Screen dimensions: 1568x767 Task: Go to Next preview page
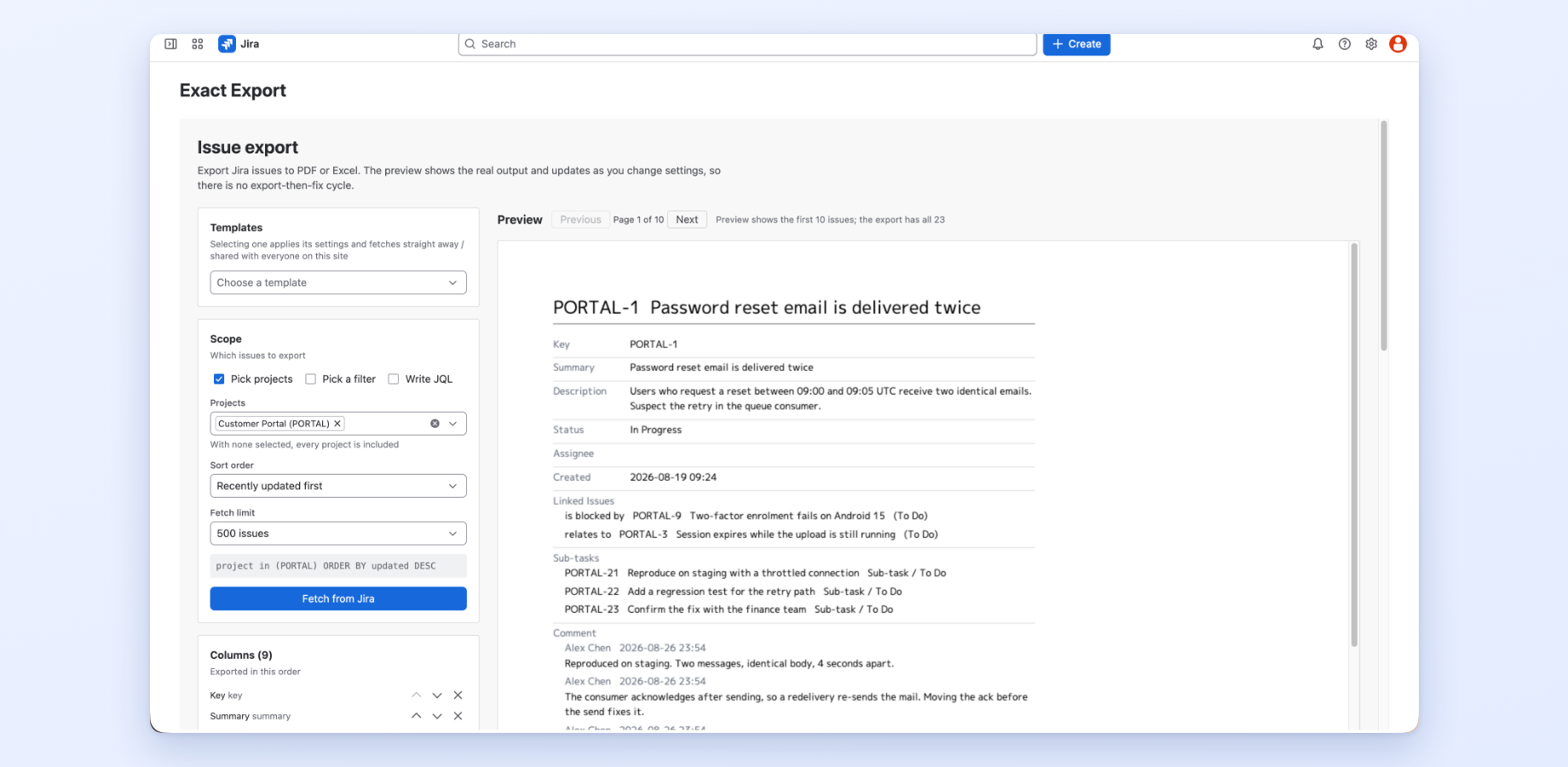(x=687, y=220)
